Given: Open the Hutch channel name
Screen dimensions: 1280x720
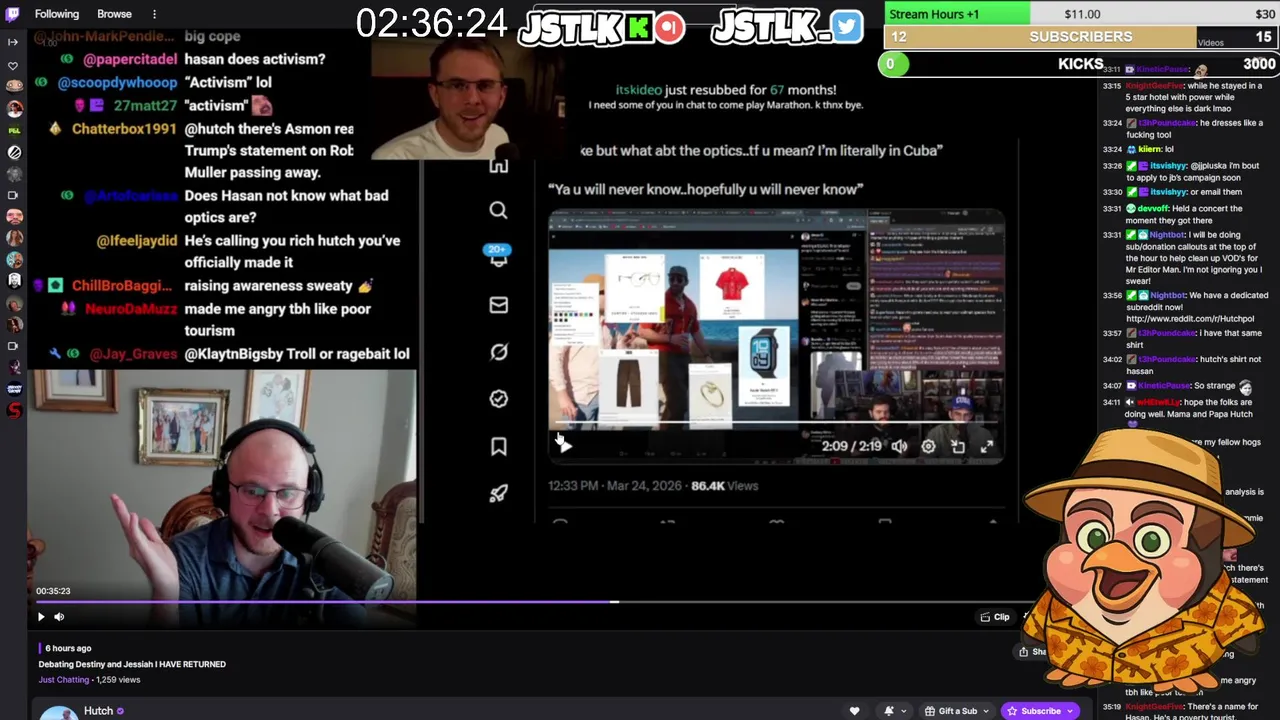Looking at the screenshot, I should point(98,711).
